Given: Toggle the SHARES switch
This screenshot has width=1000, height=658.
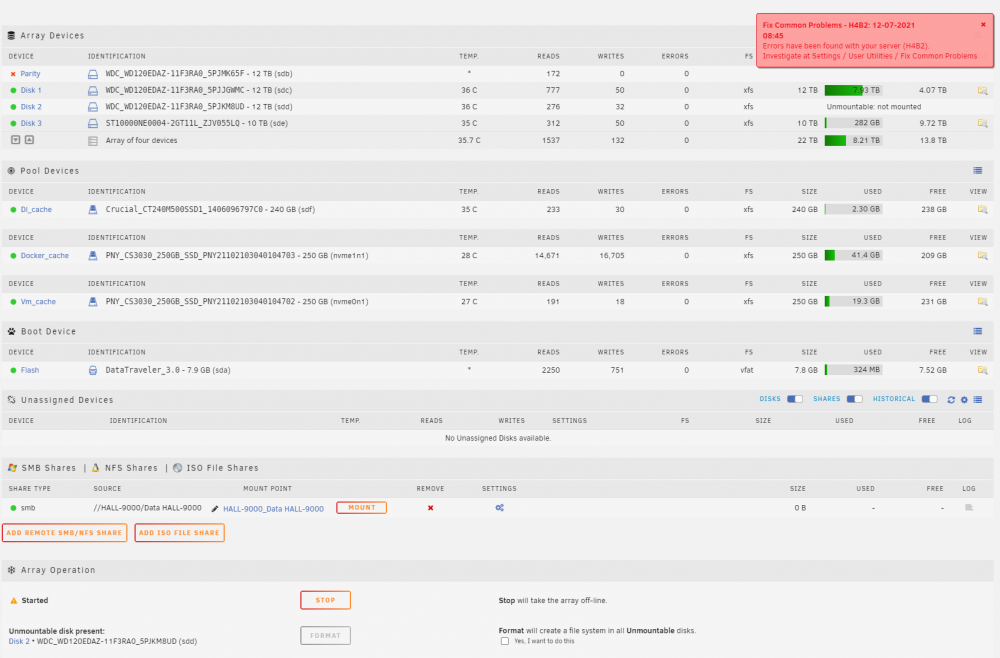Looking at the screenshot, I should [x=855, y=399].
